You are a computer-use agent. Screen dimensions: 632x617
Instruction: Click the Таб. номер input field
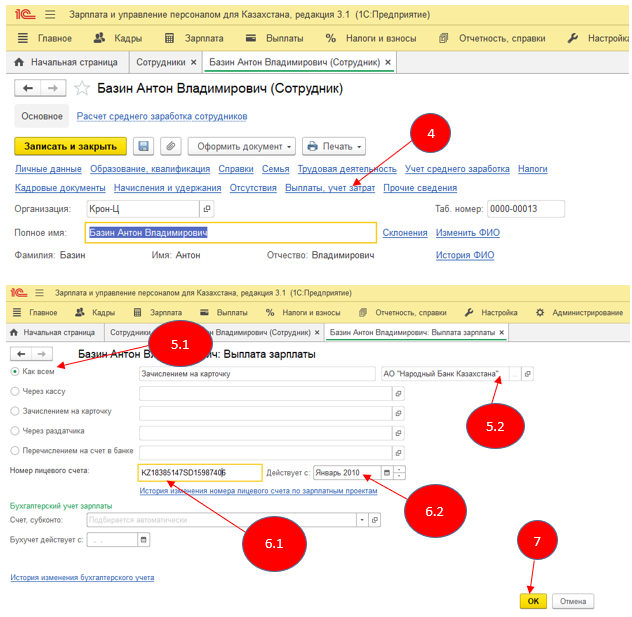(526, 209)
